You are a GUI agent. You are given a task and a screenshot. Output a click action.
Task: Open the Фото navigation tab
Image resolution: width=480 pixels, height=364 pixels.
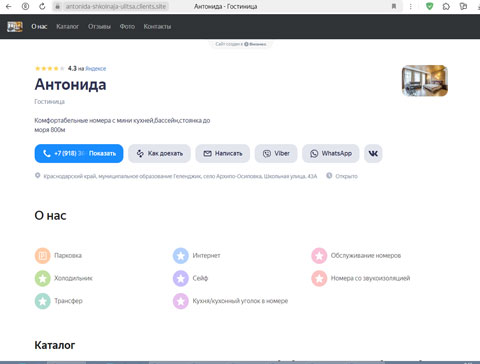tap(127, 27)
